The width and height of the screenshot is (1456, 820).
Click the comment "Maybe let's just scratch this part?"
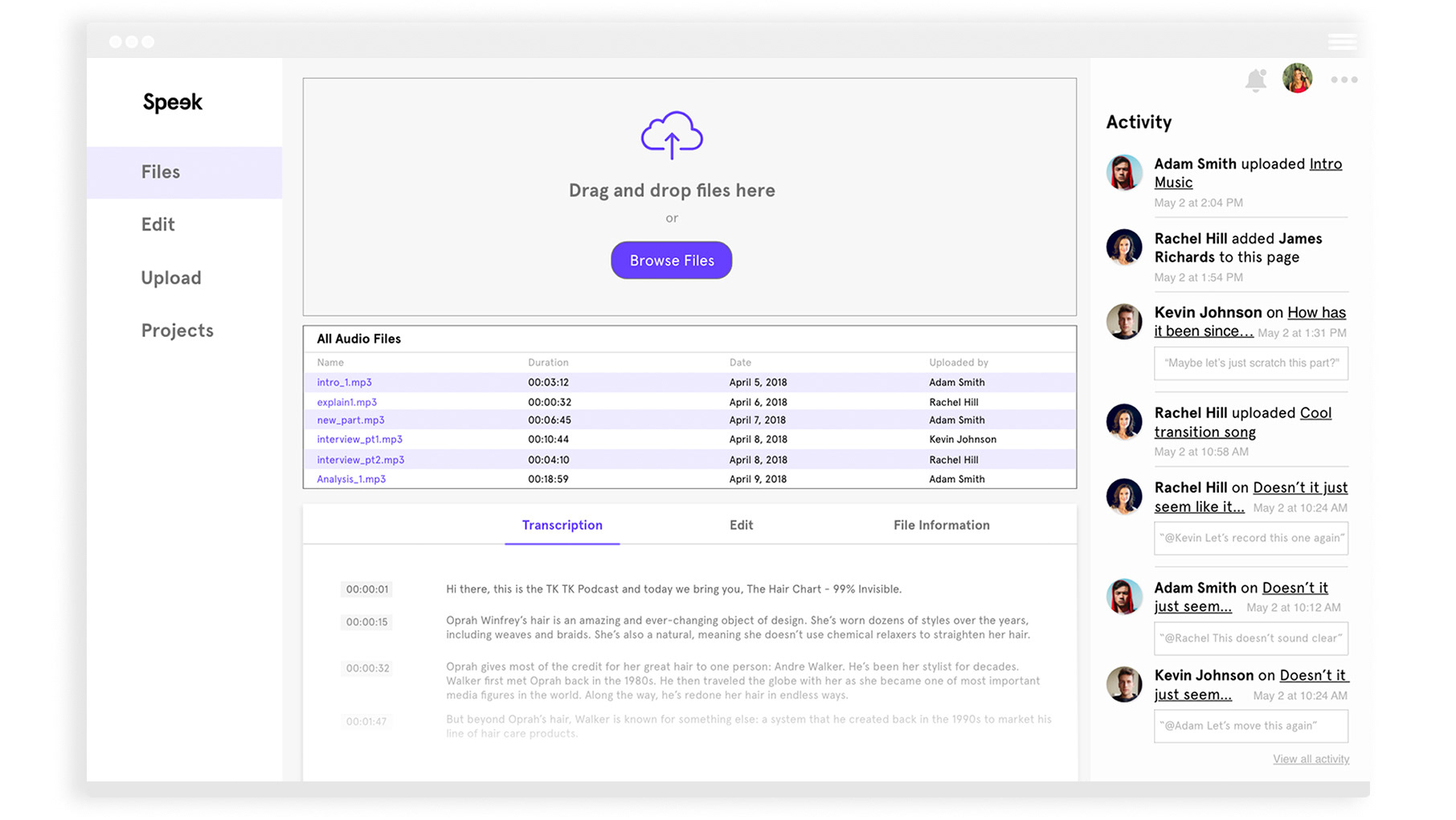point(1251,363)
